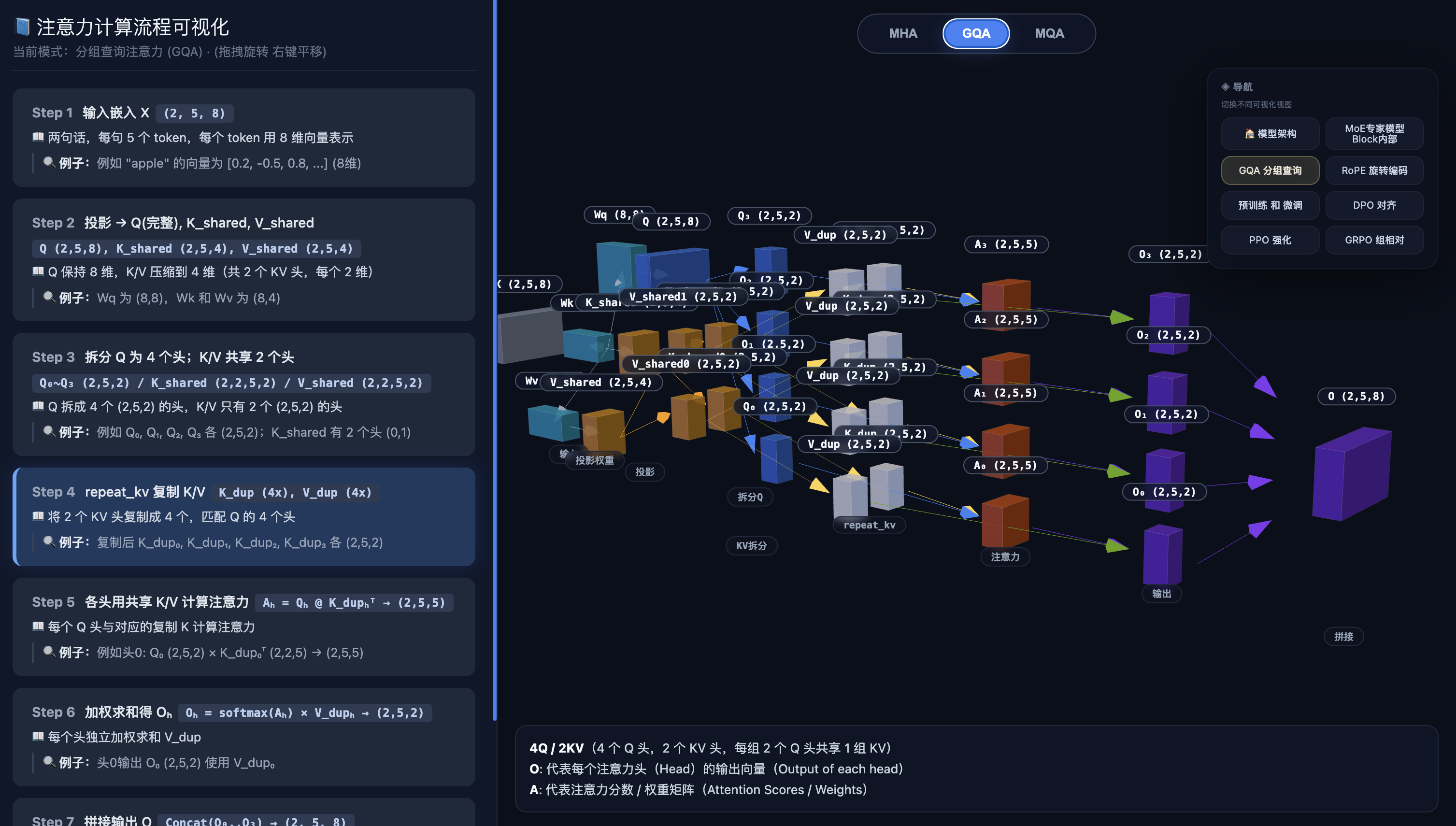Click the O (2,5,8) output label
The height and width of the screenshot is (826, 1456).
[1357, 396]
